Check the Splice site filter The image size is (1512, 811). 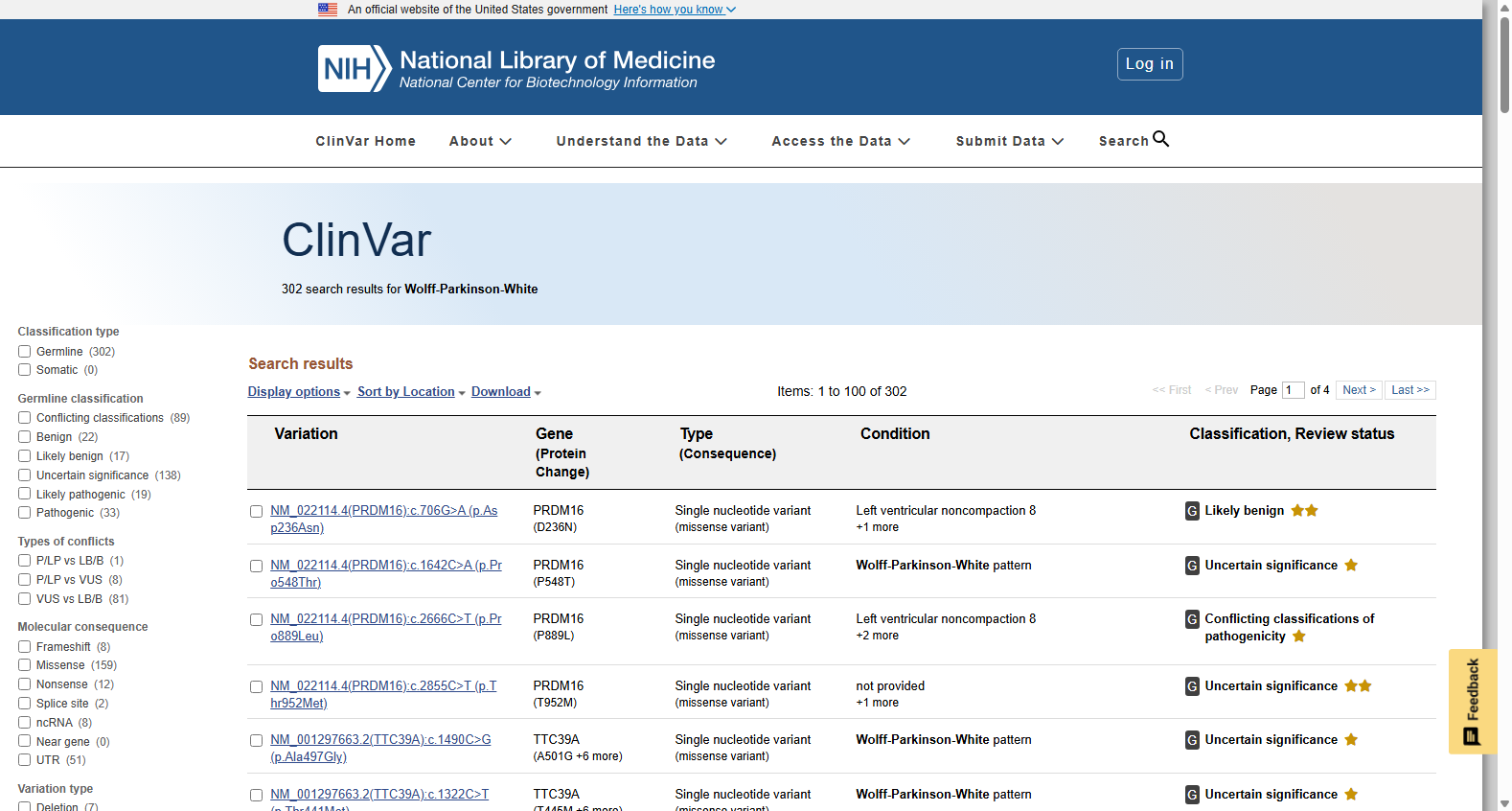25,704
